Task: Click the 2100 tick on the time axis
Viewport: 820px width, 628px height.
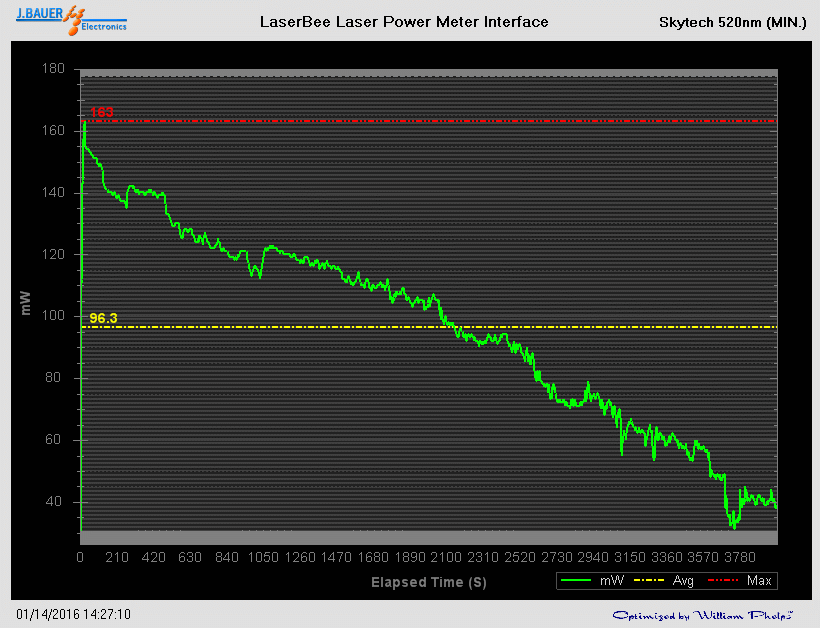Action: click(x=445, y=557)
